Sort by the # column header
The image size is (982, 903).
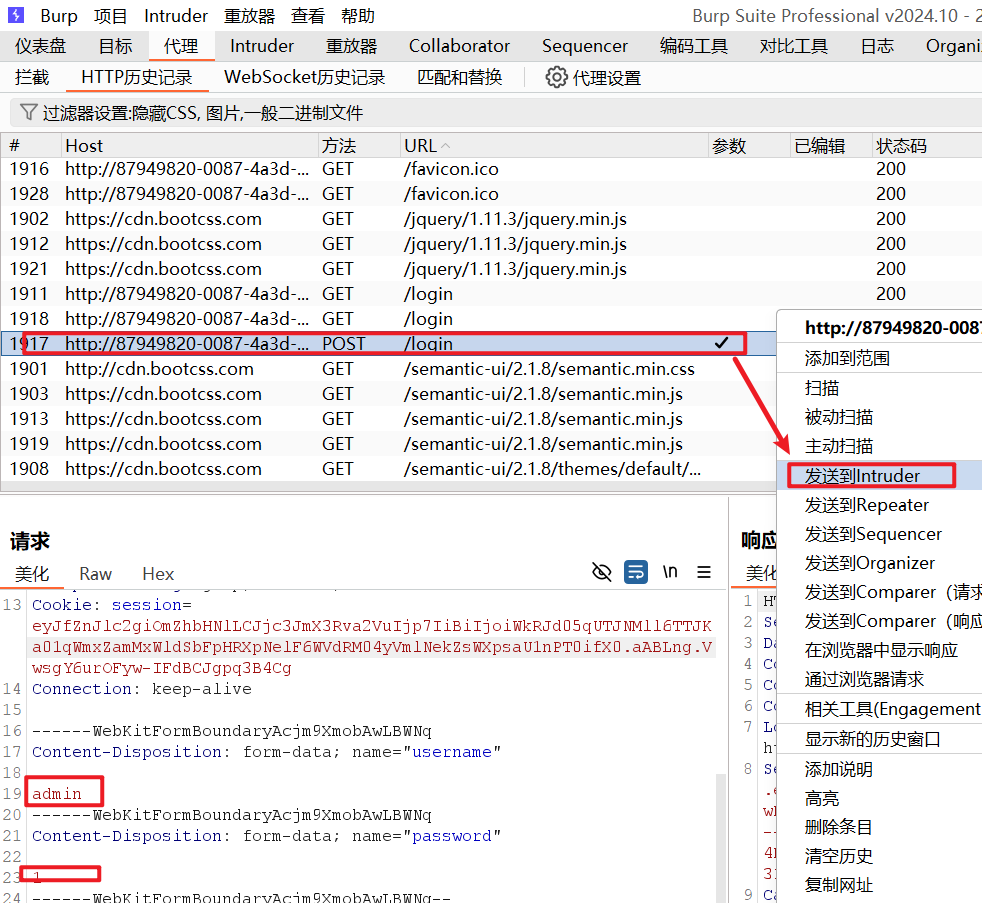click(31, 146)
